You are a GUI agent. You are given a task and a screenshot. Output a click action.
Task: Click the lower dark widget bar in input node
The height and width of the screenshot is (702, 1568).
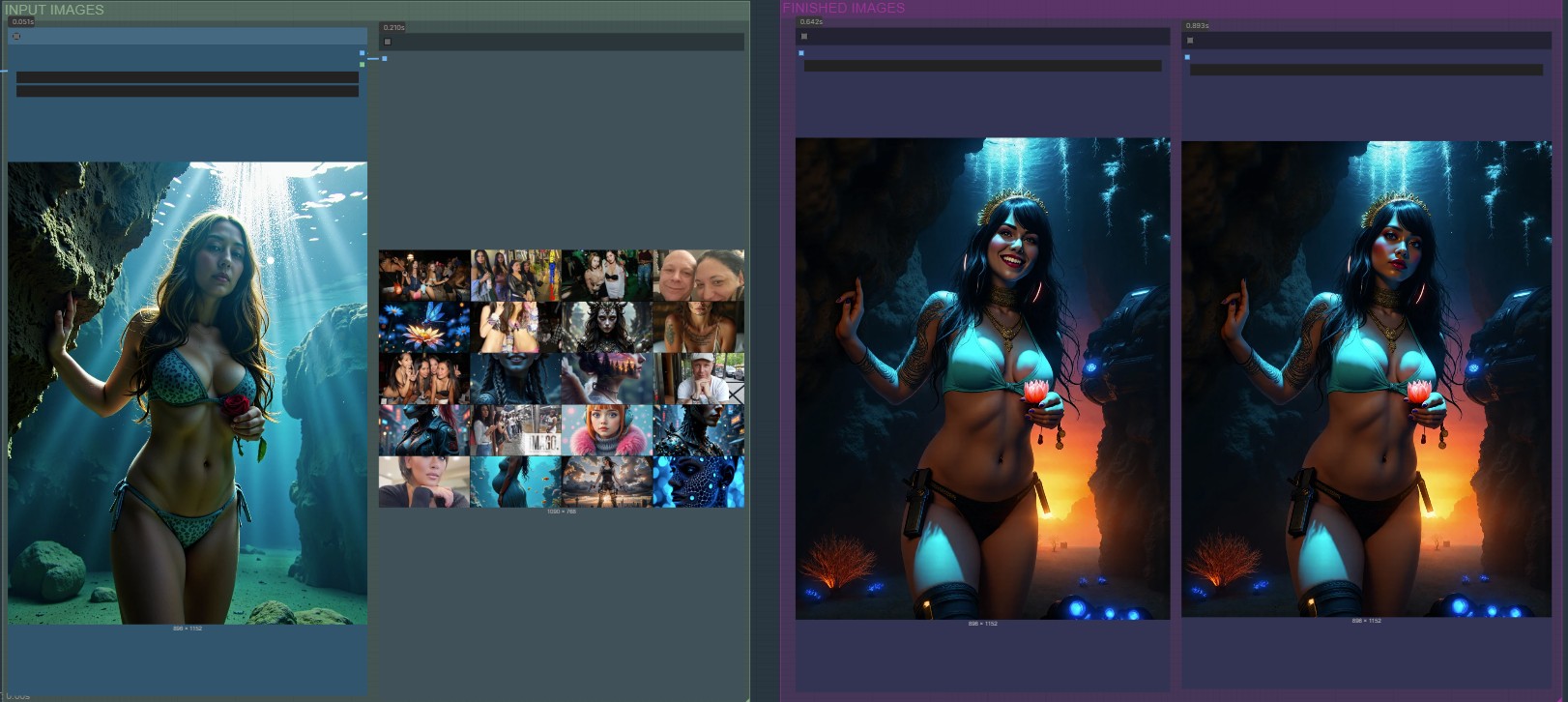pos(187,91)
